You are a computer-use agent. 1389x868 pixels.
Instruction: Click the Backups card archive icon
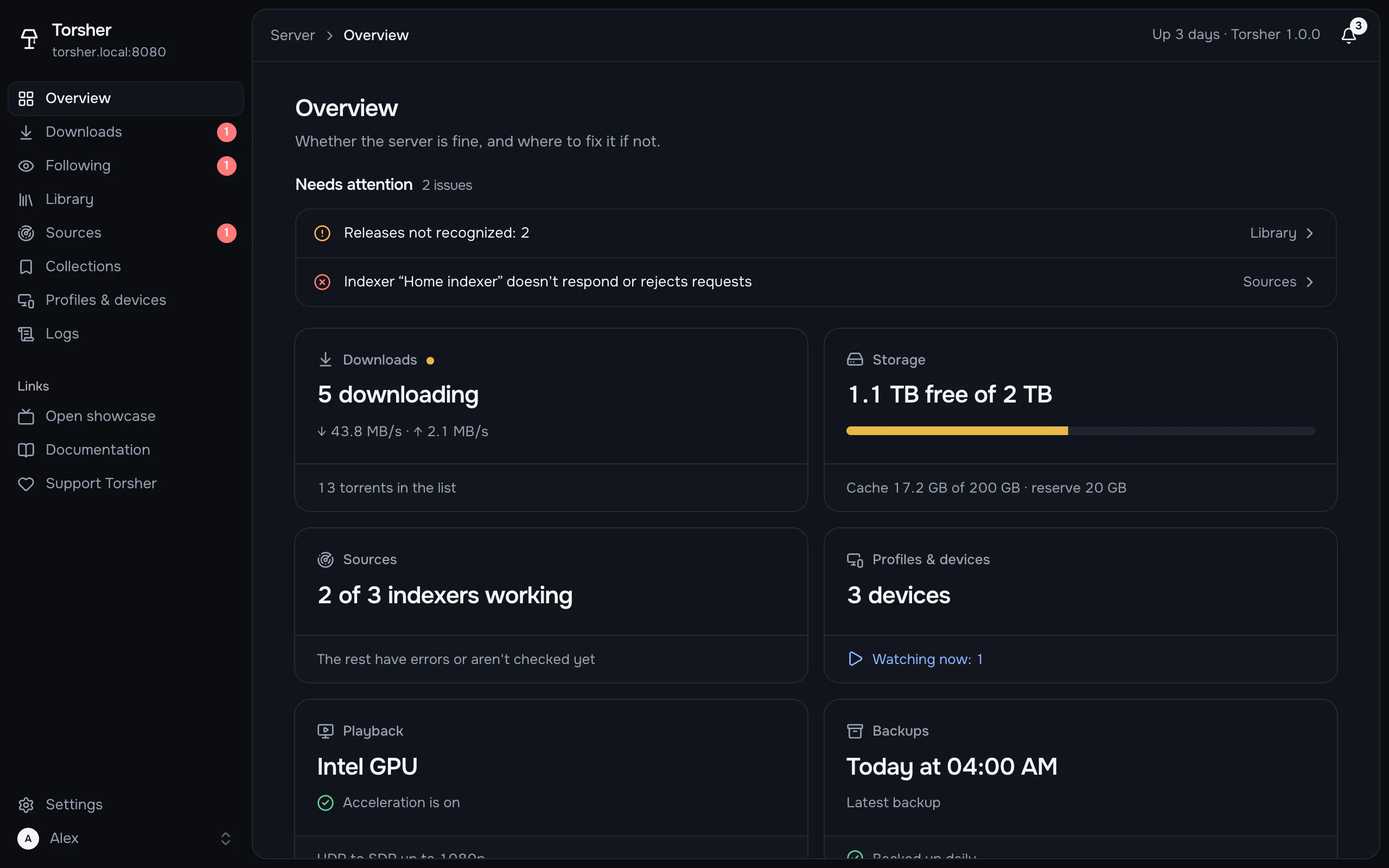click(855, 731)
